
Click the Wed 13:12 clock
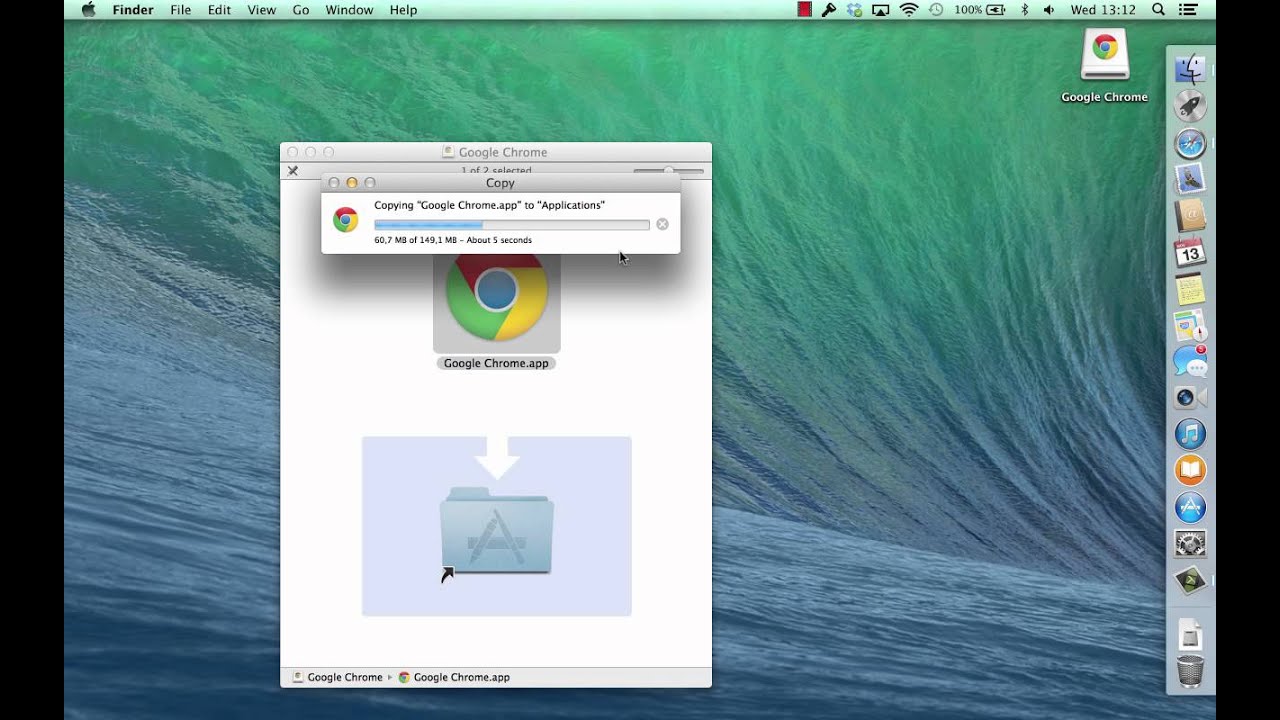coord(1103,10)
